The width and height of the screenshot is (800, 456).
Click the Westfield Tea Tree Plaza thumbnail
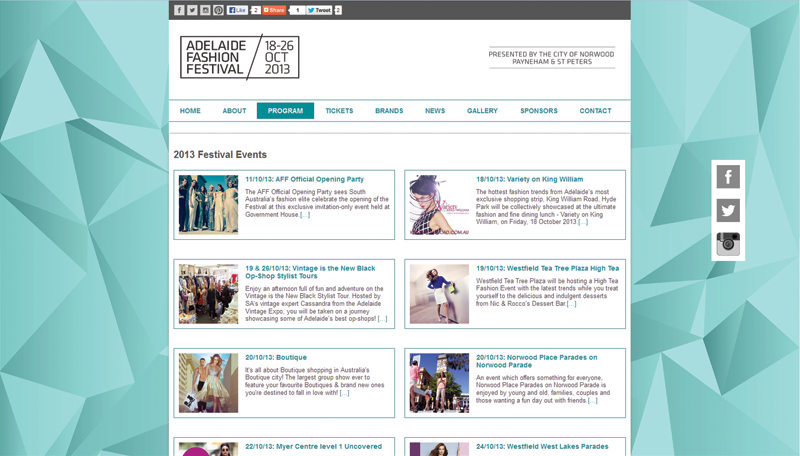(x=439, y=294)
